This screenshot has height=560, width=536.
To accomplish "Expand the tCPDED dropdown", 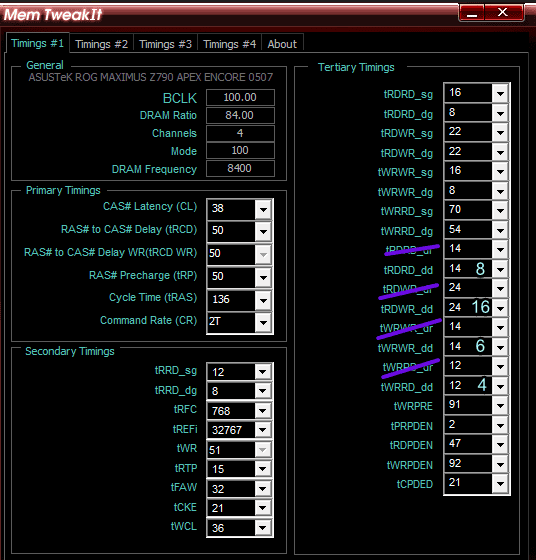I will (500, 484).
